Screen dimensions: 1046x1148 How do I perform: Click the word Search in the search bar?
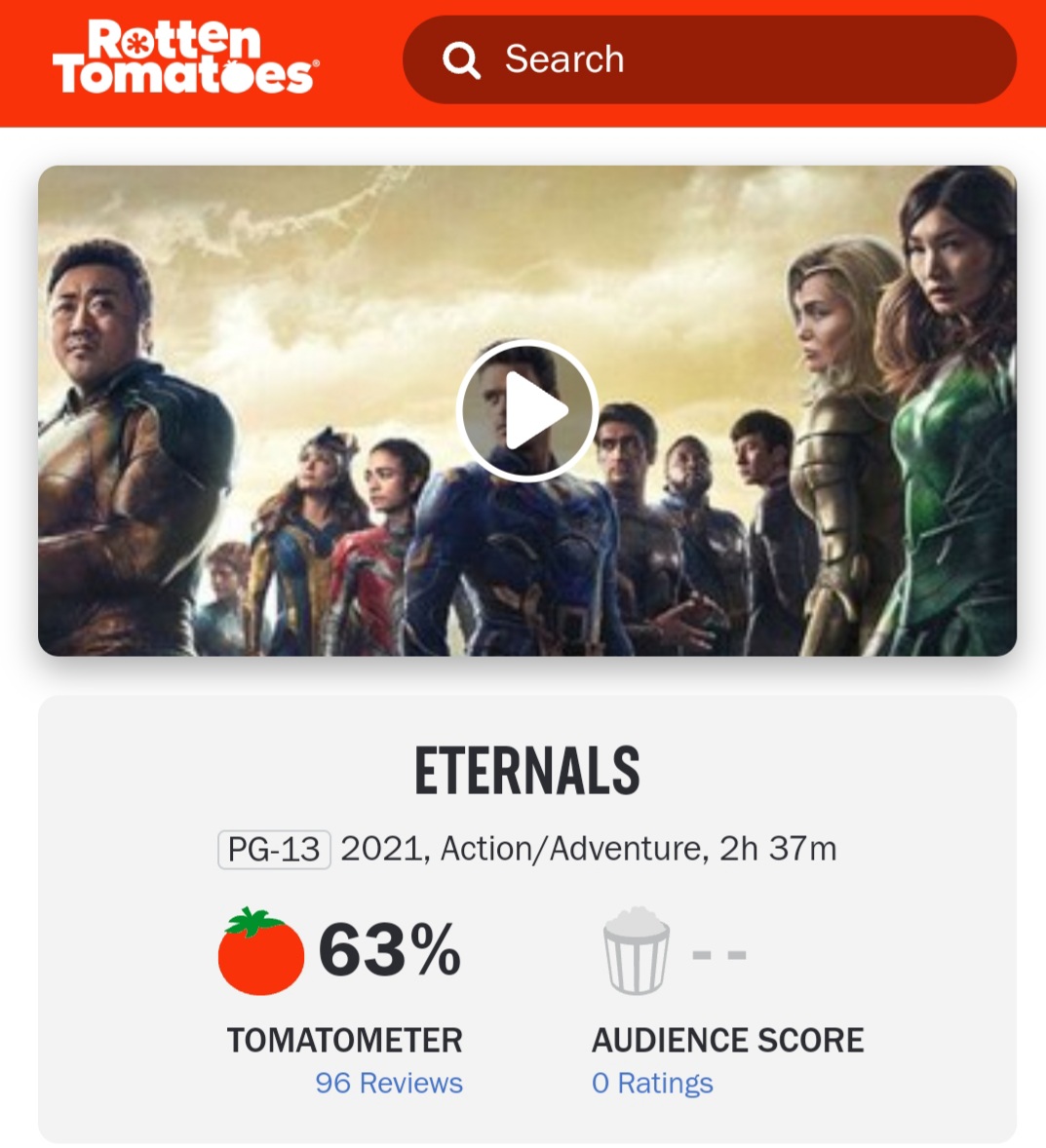(x=564, y=59)
